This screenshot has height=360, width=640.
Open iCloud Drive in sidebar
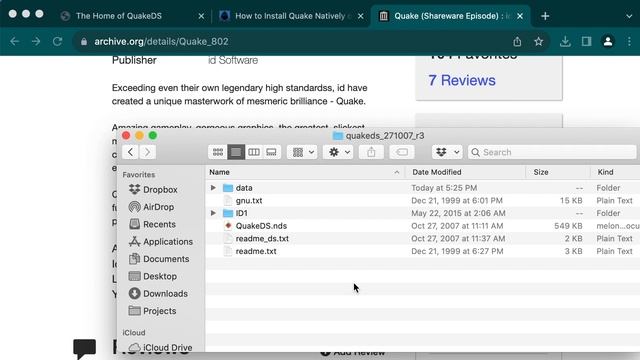160,347
